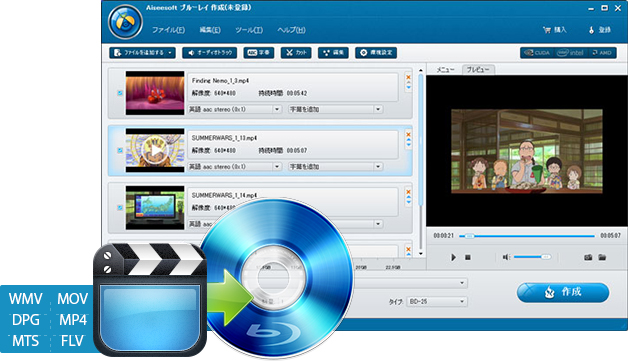
Task: Remove SUMMERWARS_1_13.mp4 with orange X
Action: [408, 135]
